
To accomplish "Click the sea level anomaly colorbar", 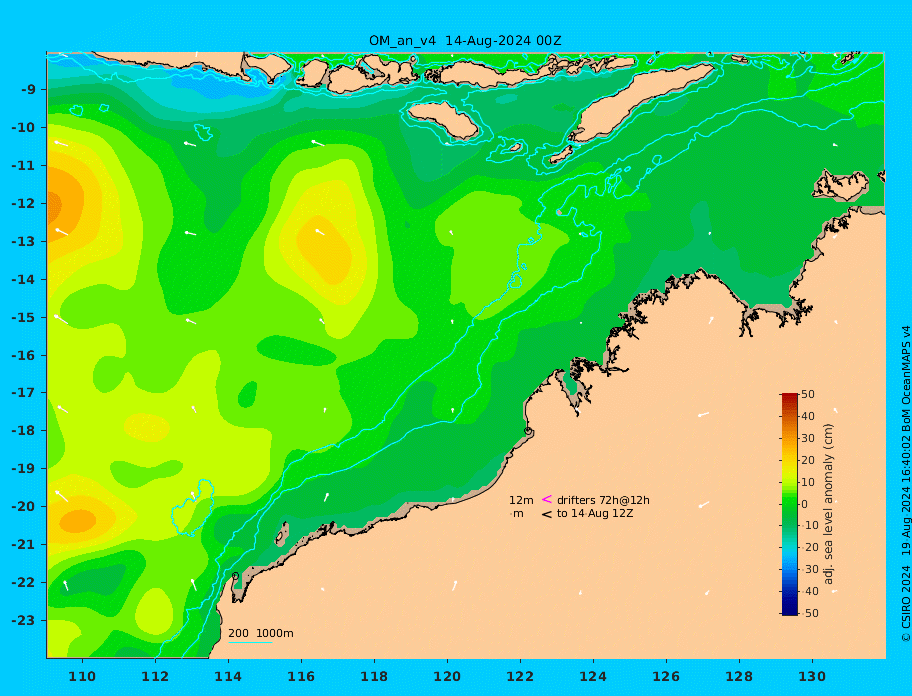I will (789, 504).
